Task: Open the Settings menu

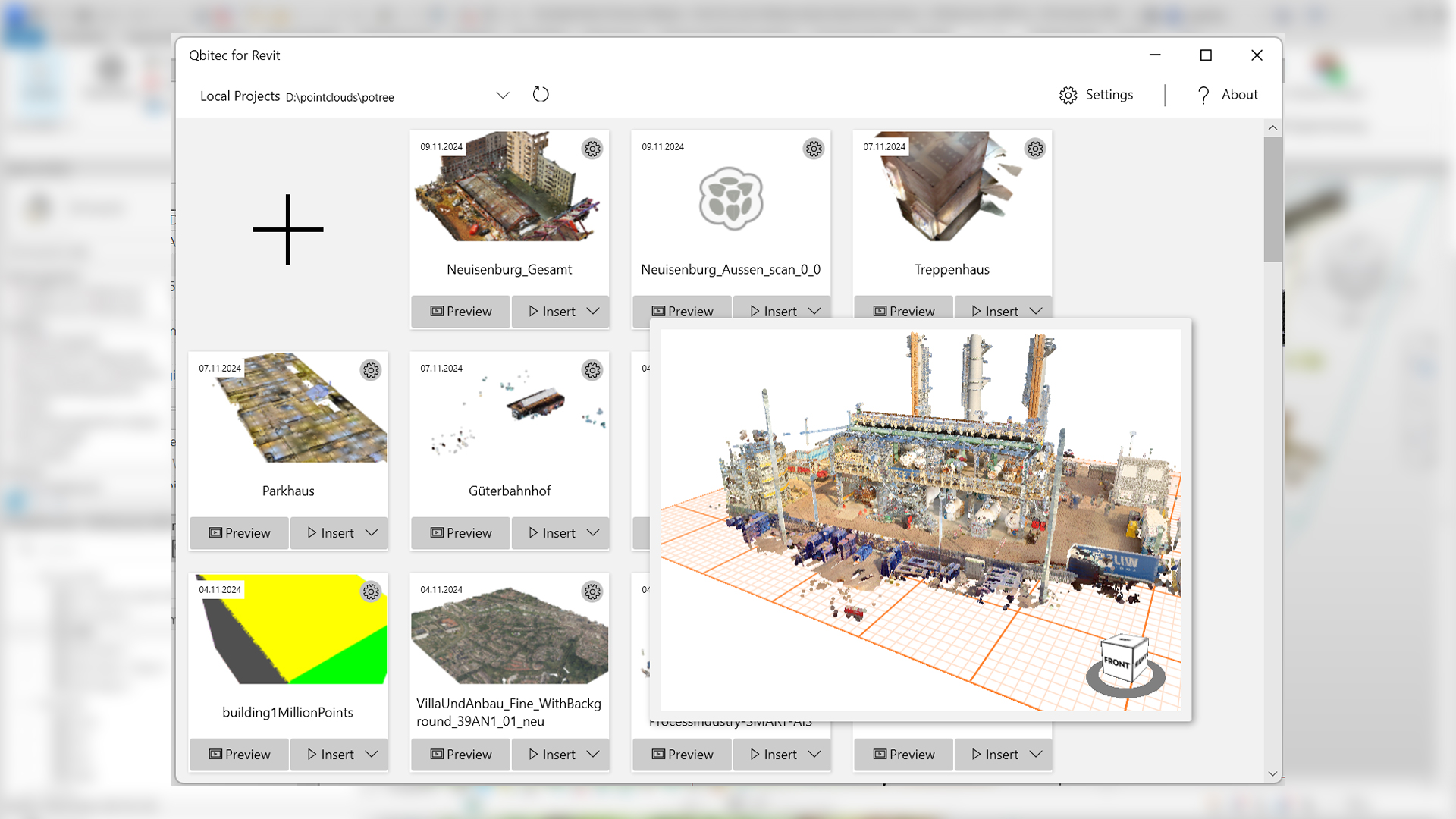Action: tap(1096, 95)
